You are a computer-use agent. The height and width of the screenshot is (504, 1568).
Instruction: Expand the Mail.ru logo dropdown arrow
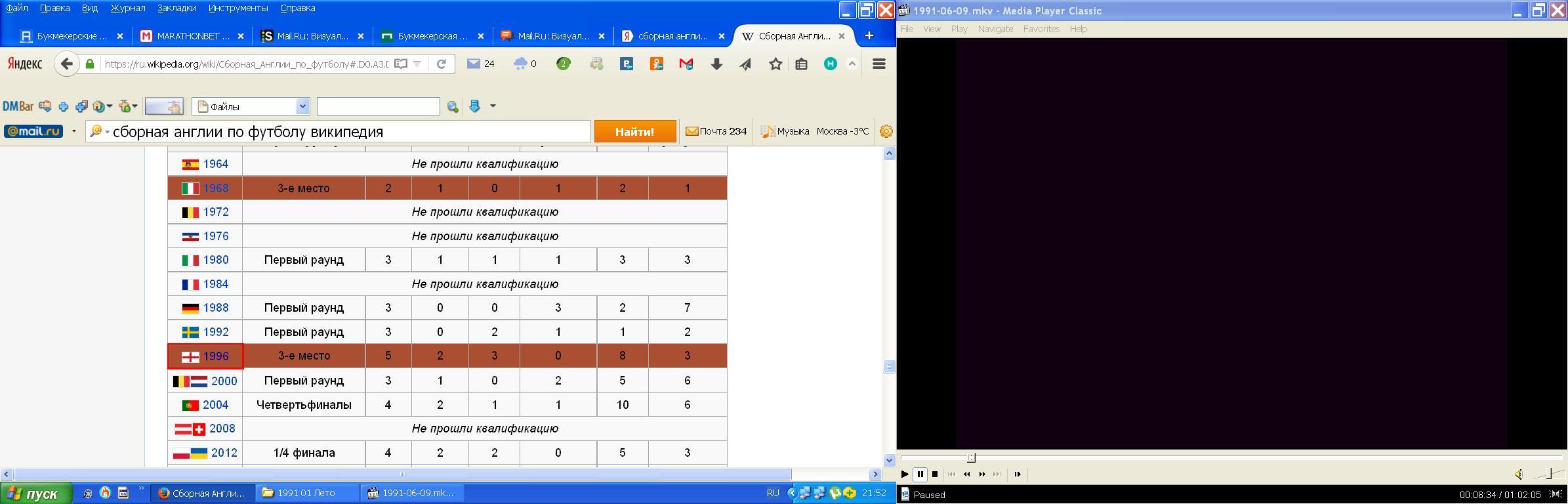coord(73,131)
